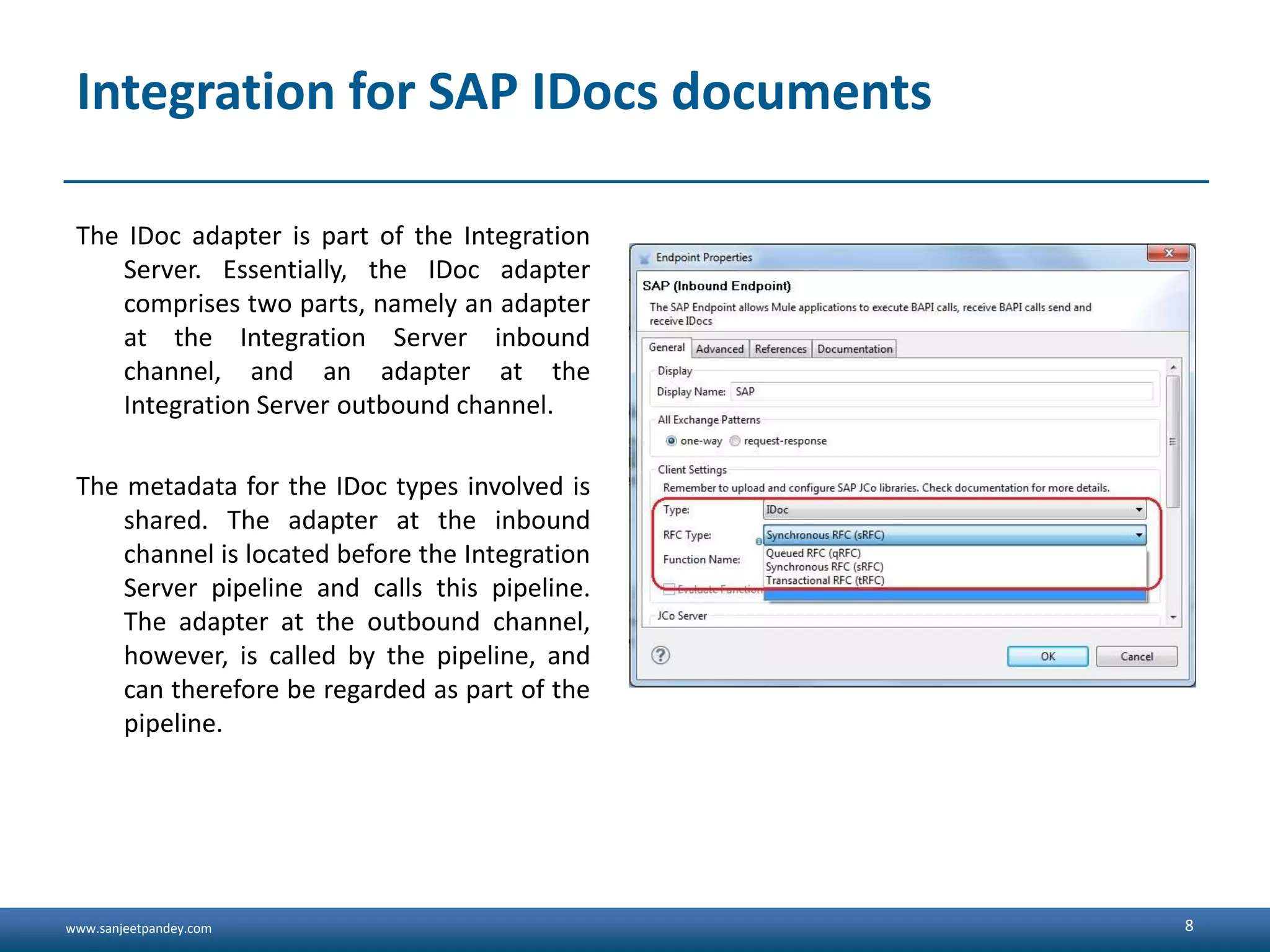The height and width of the screenshot is (952, 1270).
Task: Go to the Documentation tab
Action: pos(855,349)
